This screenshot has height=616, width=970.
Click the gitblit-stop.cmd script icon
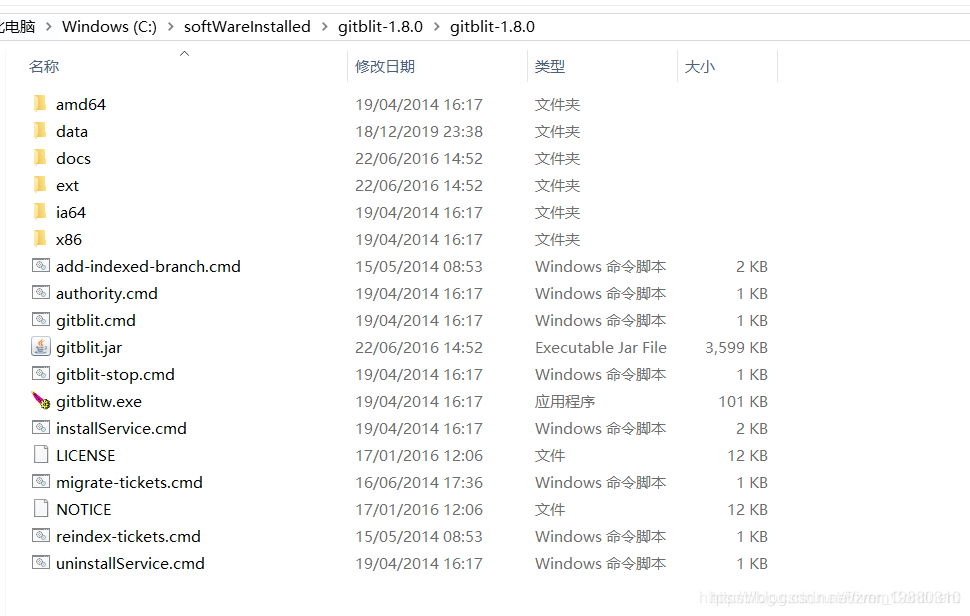coord(41,374)
